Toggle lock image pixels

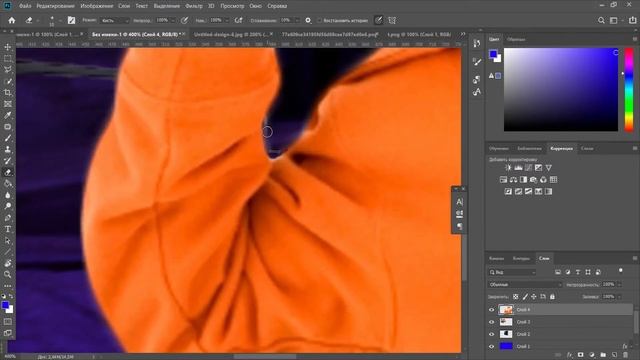tap(525, 297)
